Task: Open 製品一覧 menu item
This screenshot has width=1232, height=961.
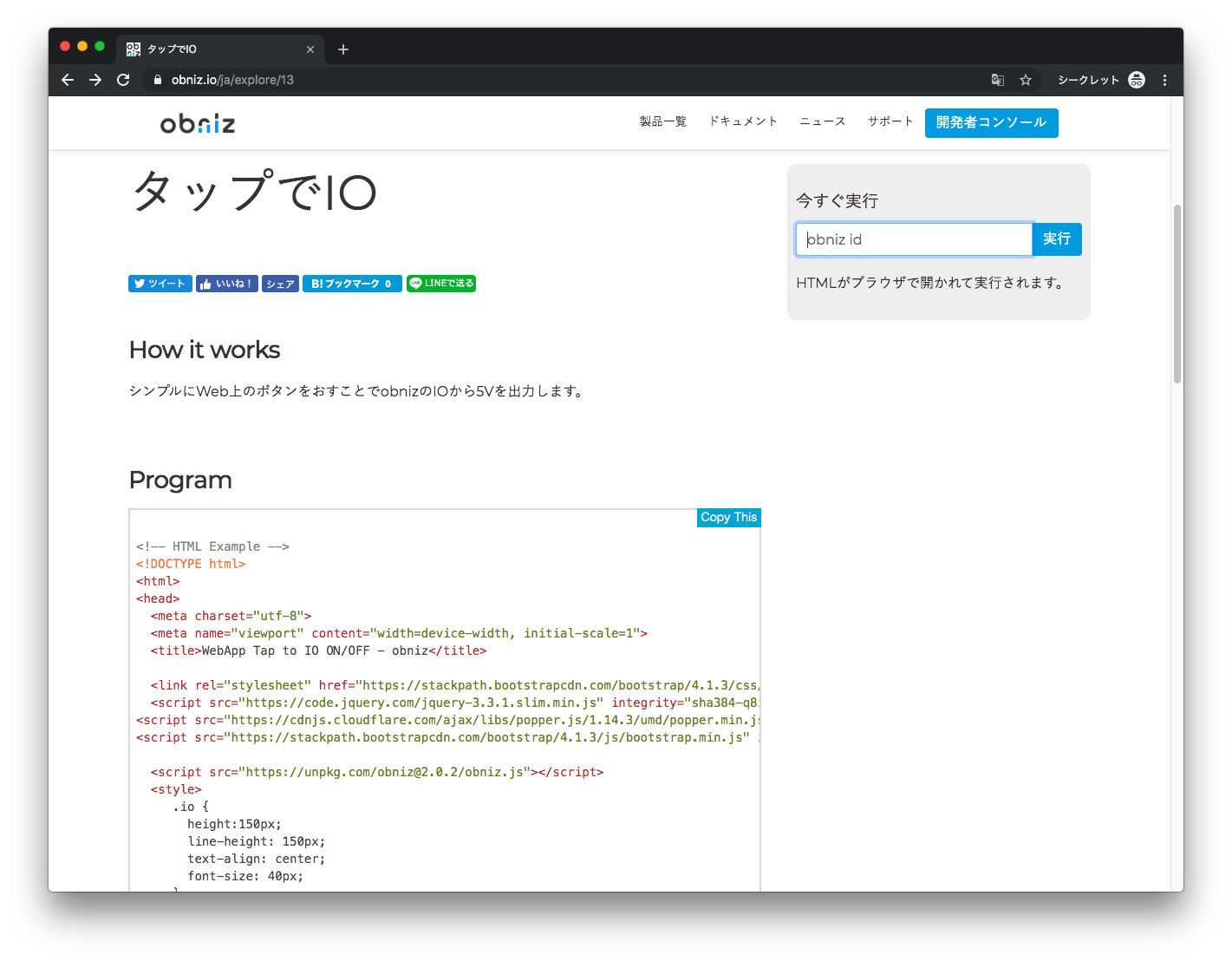Action: [x=663, y=121]
